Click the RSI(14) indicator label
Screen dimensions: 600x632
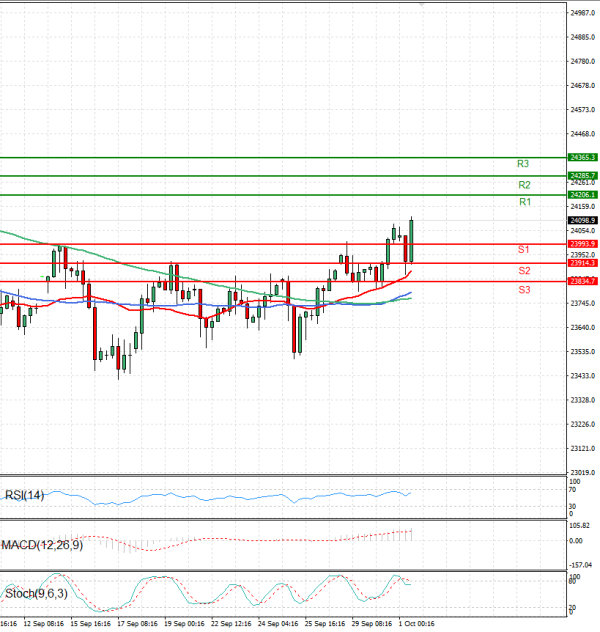25,496
